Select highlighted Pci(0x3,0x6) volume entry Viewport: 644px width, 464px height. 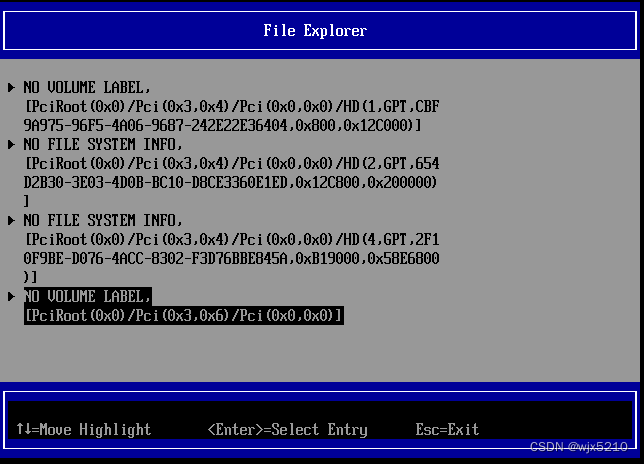point(184,306)
